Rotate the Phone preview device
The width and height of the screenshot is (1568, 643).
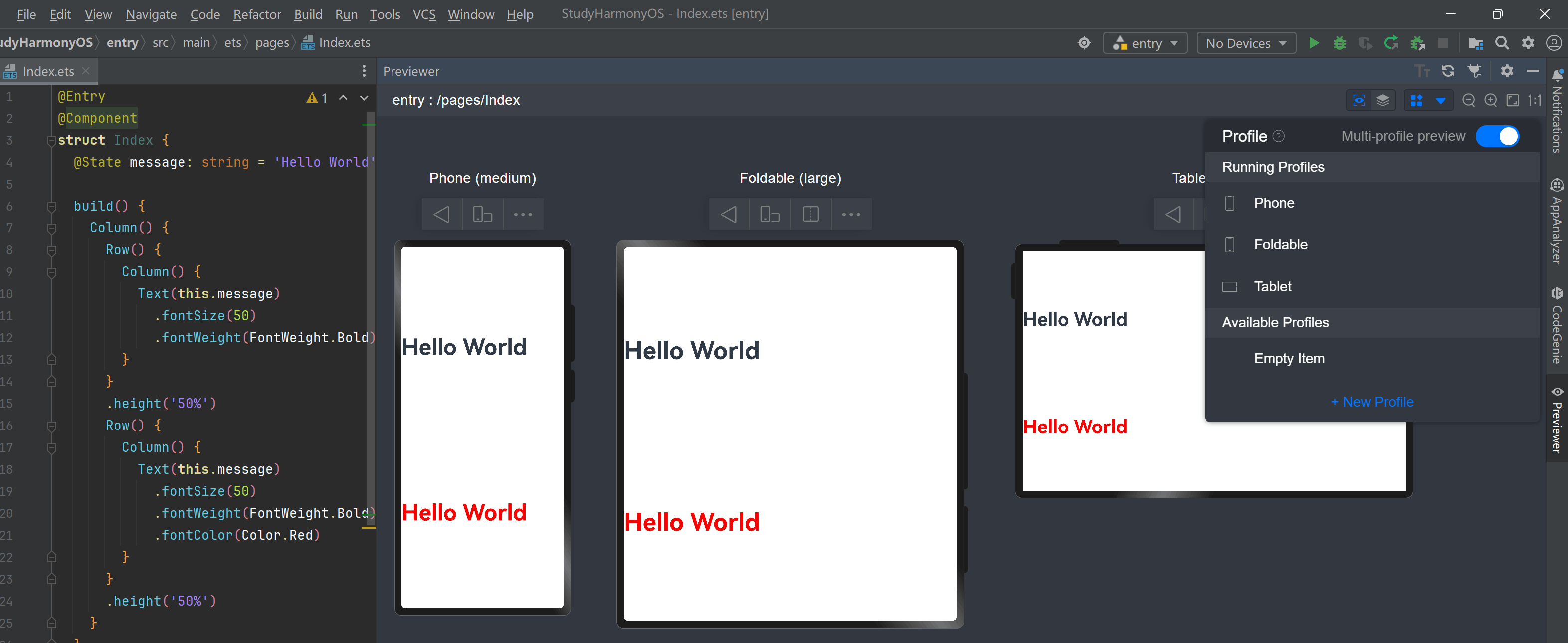(483, 214)
